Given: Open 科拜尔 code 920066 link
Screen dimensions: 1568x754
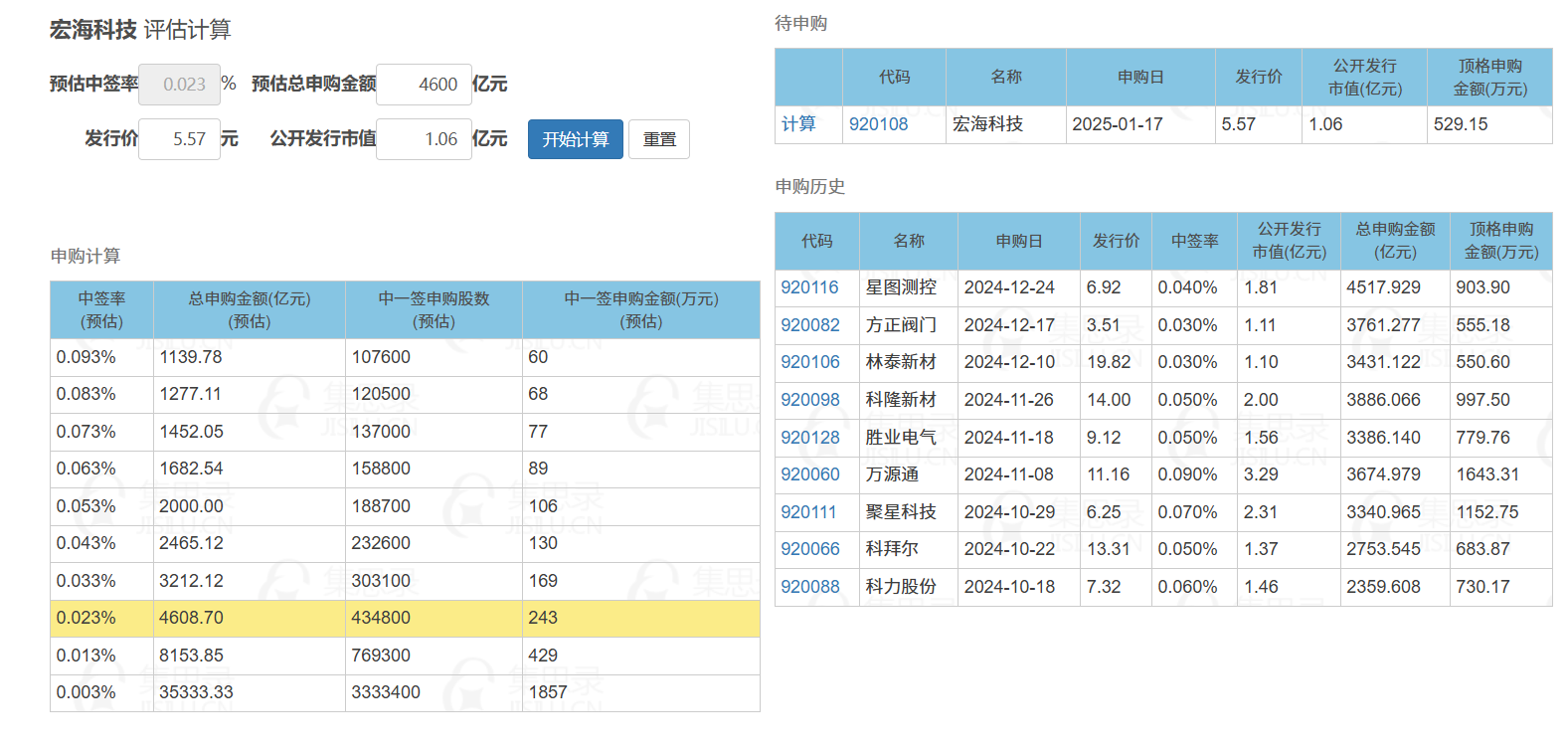Looking at the screenshot, I should pyautogui.click(x=809, y=549).
